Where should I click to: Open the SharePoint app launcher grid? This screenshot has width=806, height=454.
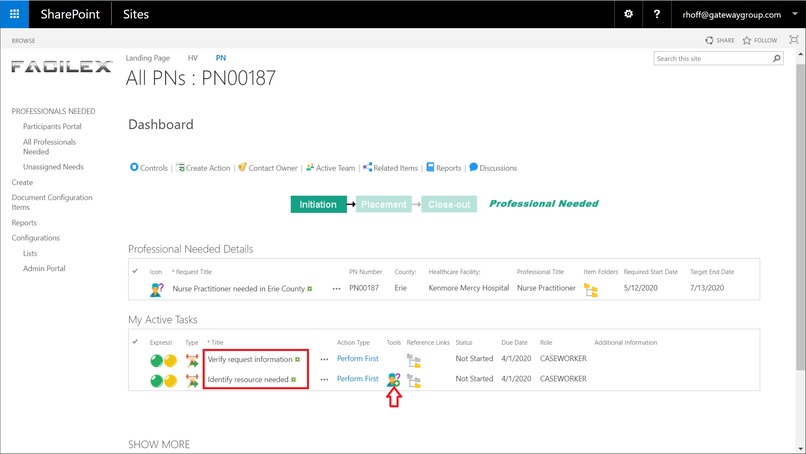pos(14,14)
